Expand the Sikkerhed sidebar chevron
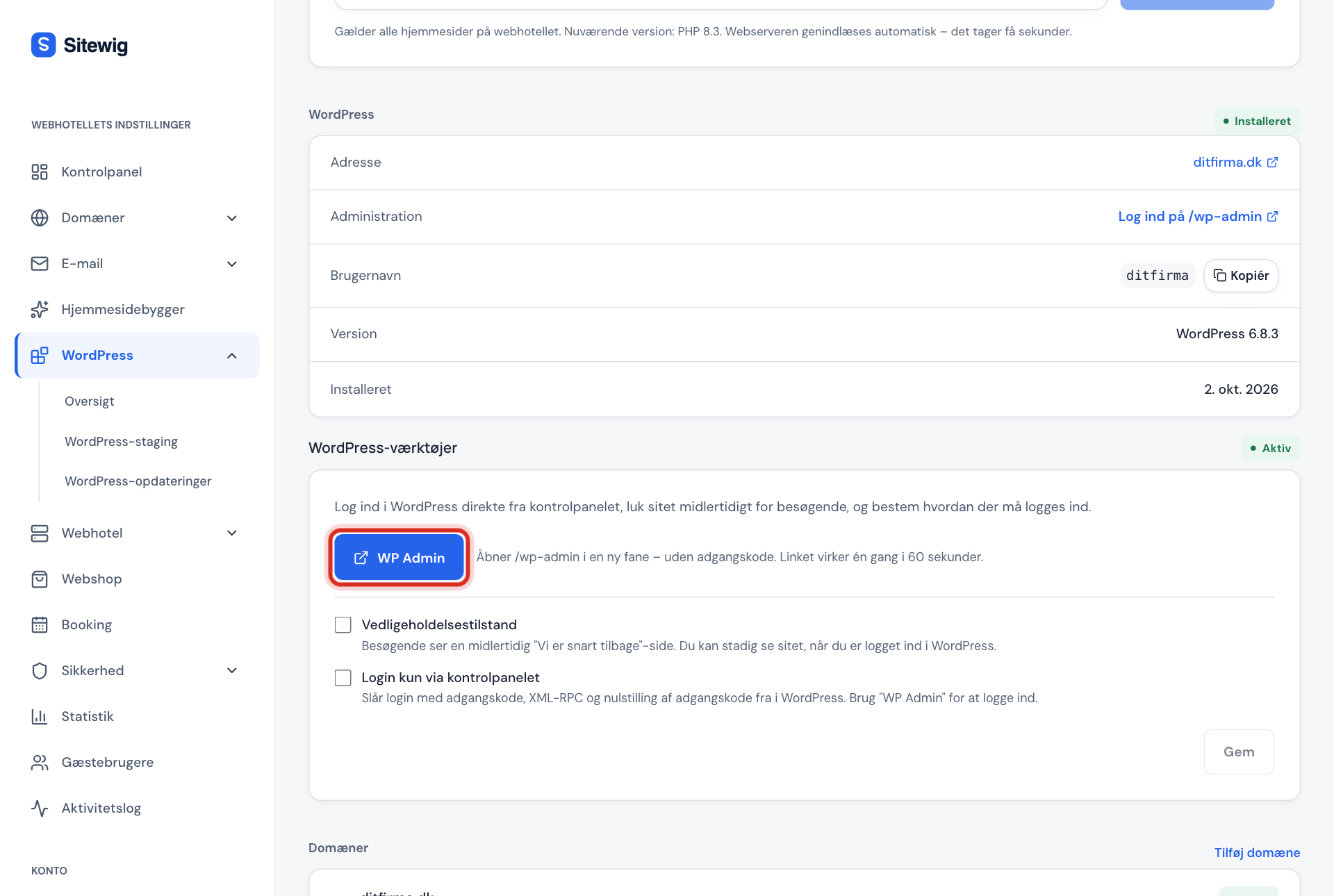The height and width of the screenshot is (896, 1334). (232, 670)
